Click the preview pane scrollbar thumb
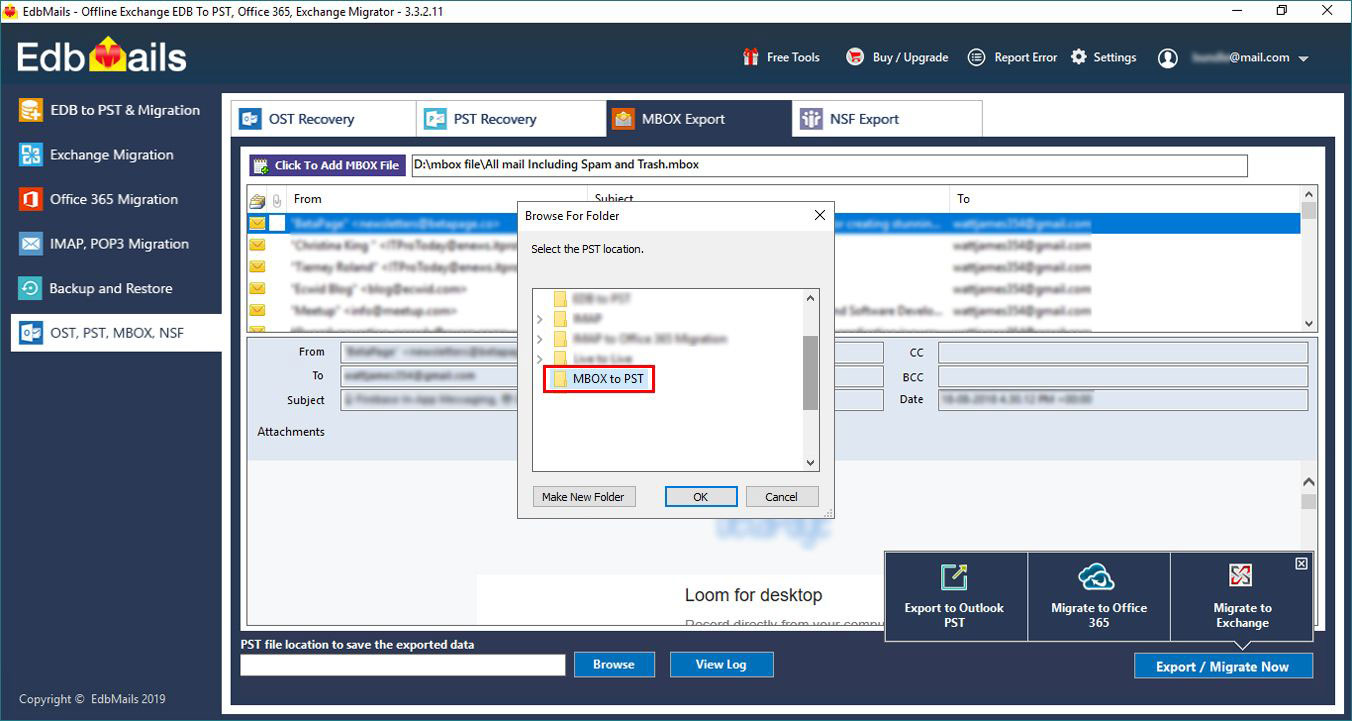Viewport: 1352px width, 721px height. [x=1309, y=501]
